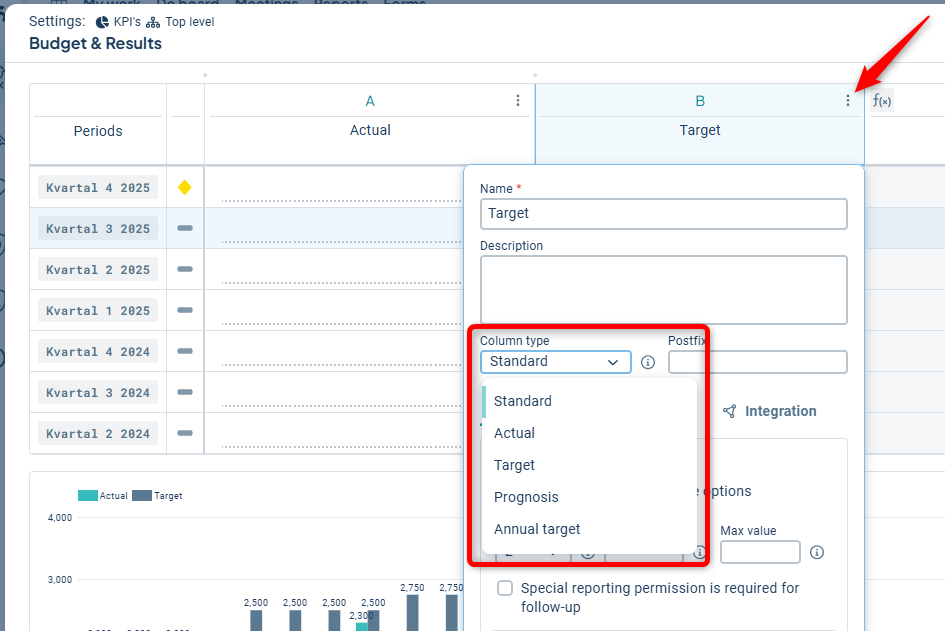Switch to the Integration tab
945x631 pixels.
point(770,411)
